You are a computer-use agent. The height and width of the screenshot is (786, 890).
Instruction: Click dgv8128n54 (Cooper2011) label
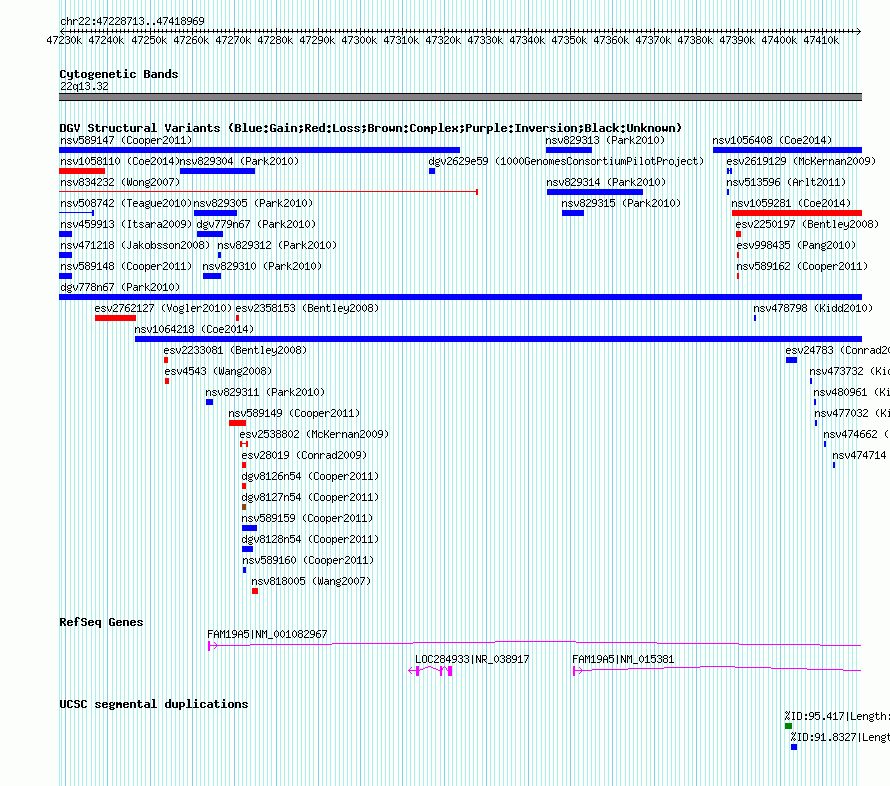click(x=310, y=539)
